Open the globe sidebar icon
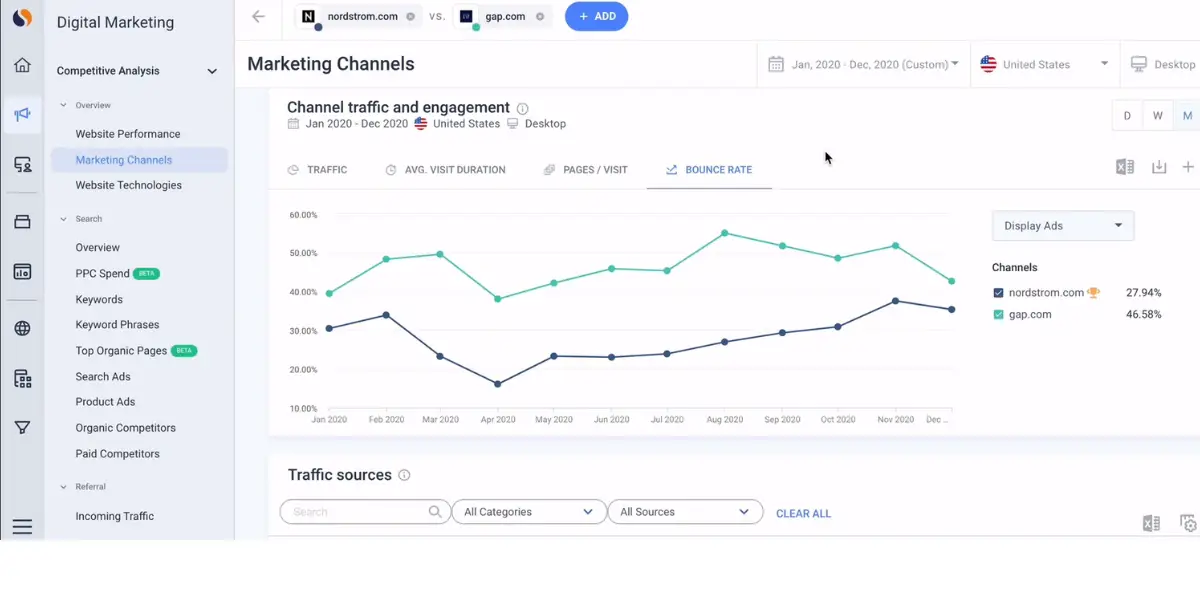 pos(22,329)
